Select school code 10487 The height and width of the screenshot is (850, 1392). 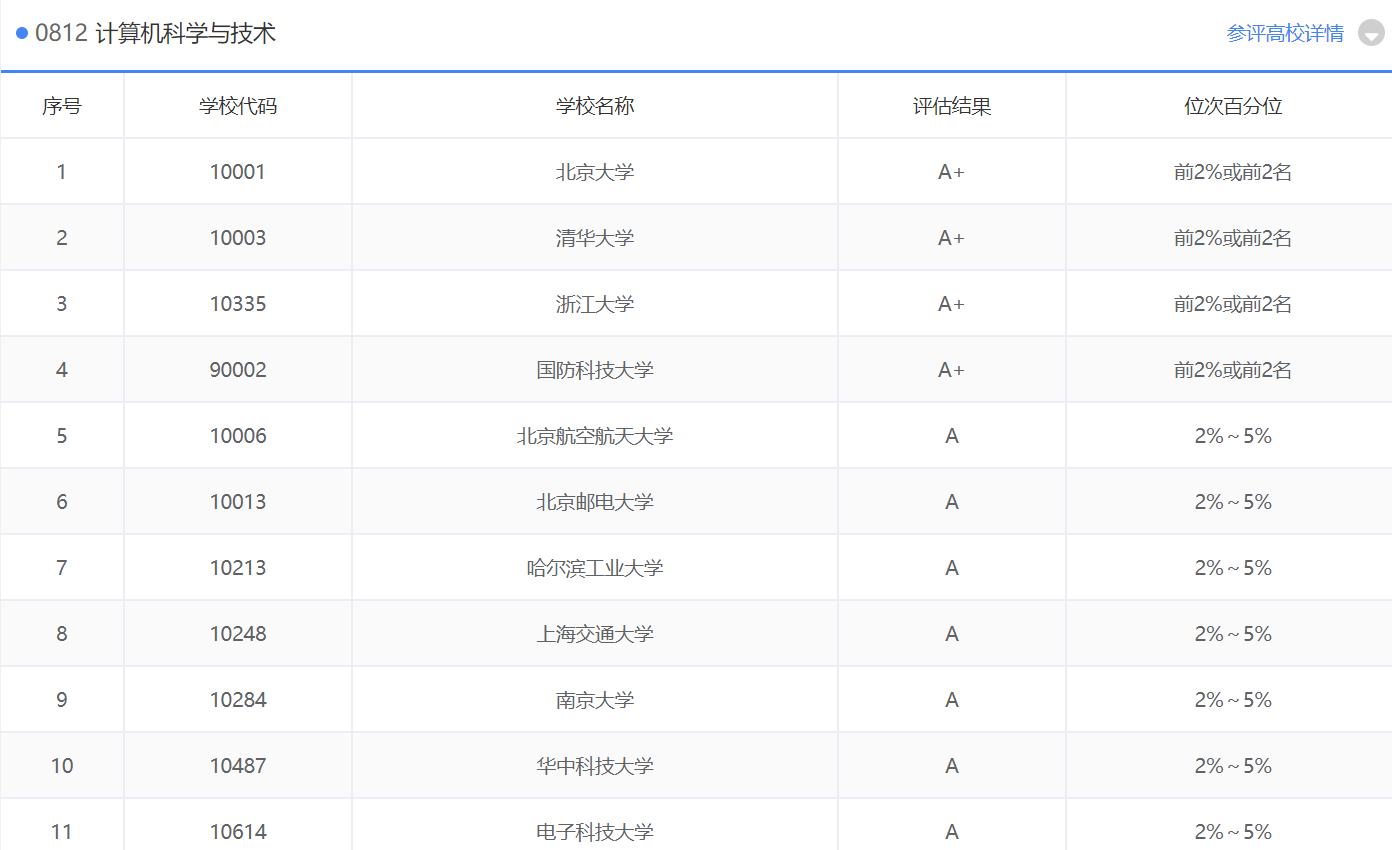pyautogui.click(x=238, y=766)
